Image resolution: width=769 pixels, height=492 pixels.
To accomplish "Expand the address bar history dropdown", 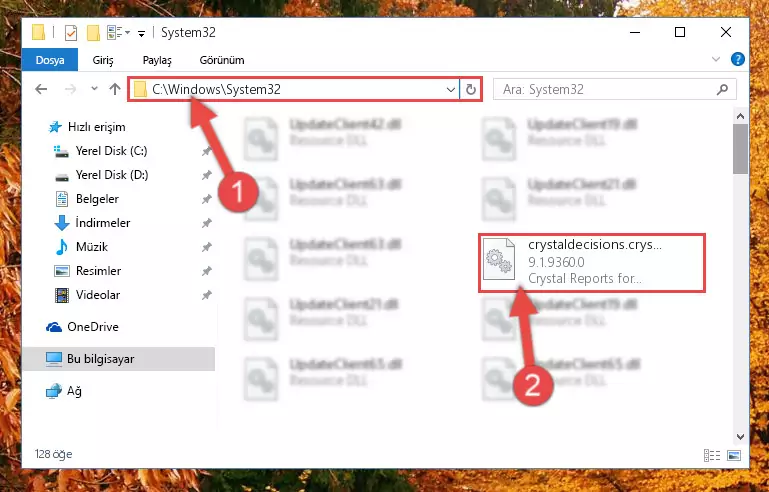I will pos(450,89).
